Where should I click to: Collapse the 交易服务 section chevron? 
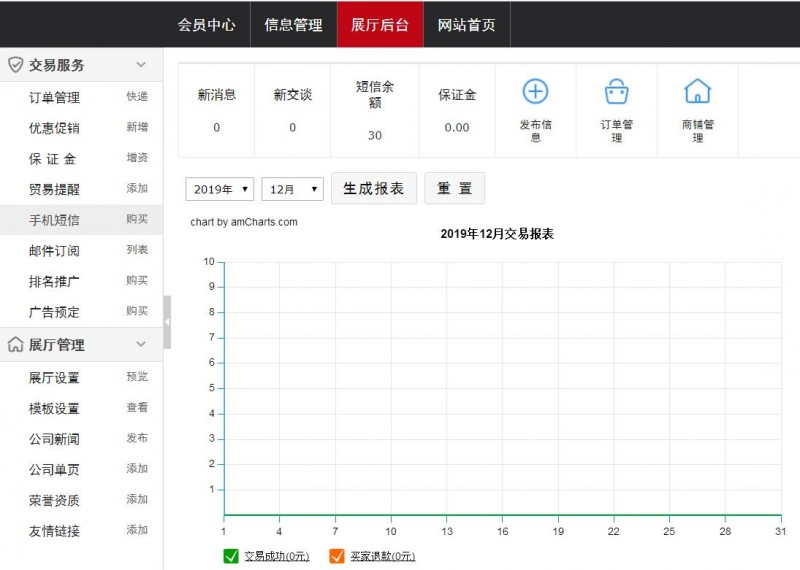141,65
